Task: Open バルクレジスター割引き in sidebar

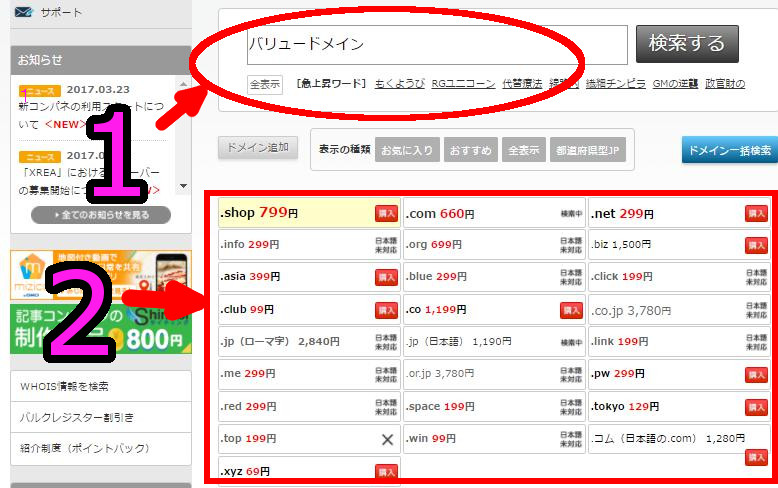Action: tap(101, 417)
